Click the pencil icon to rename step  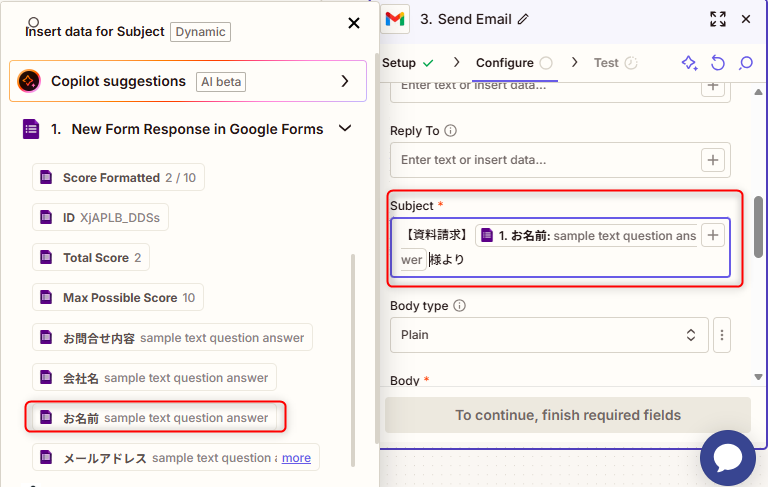tap(523, 19)
